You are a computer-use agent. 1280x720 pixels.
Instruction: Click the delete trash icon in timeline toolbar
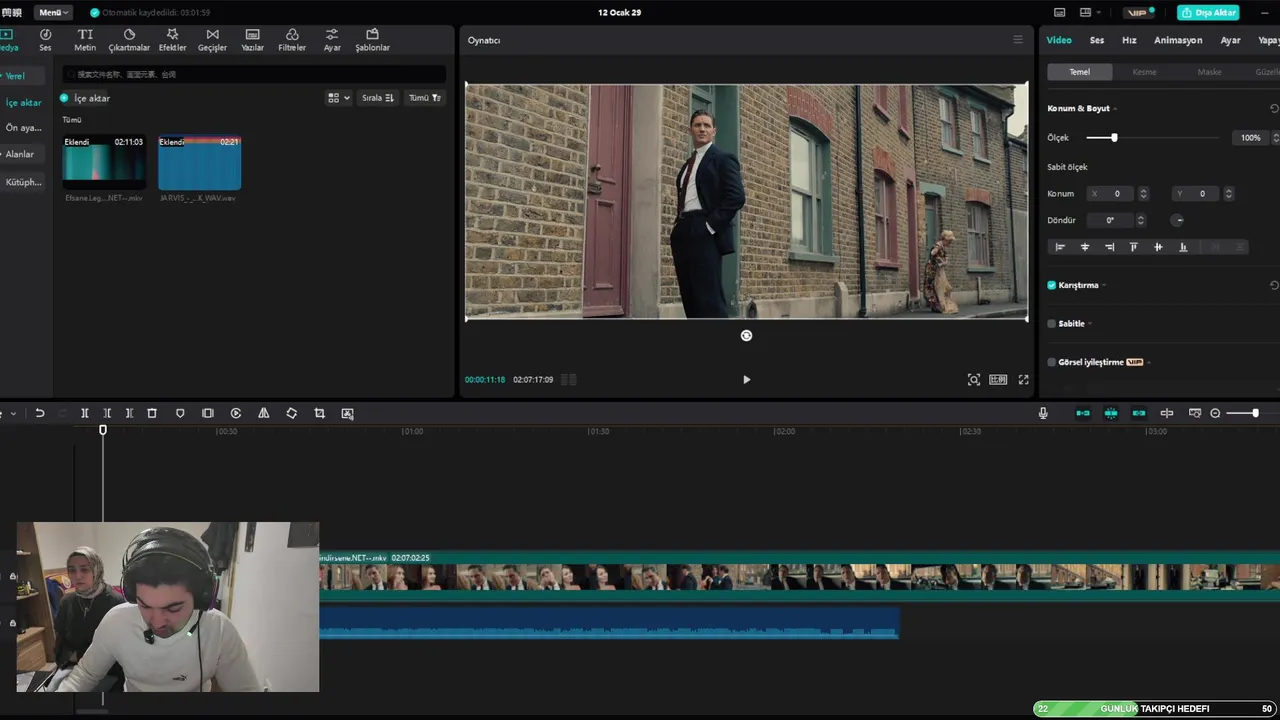point(152,413)
